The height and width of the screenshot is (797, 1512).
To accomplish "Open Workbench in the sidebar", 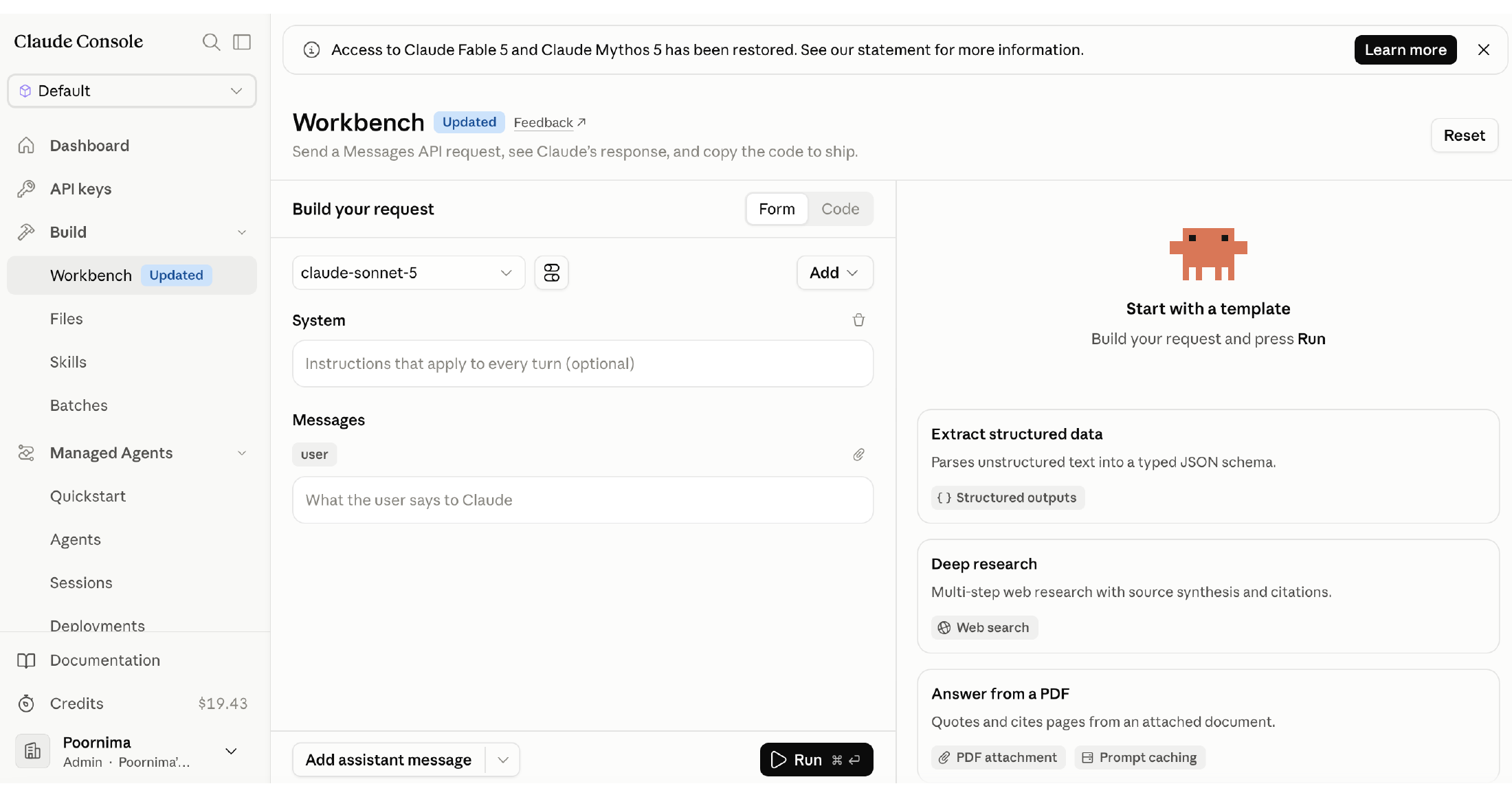I will [x=132, y=276].
